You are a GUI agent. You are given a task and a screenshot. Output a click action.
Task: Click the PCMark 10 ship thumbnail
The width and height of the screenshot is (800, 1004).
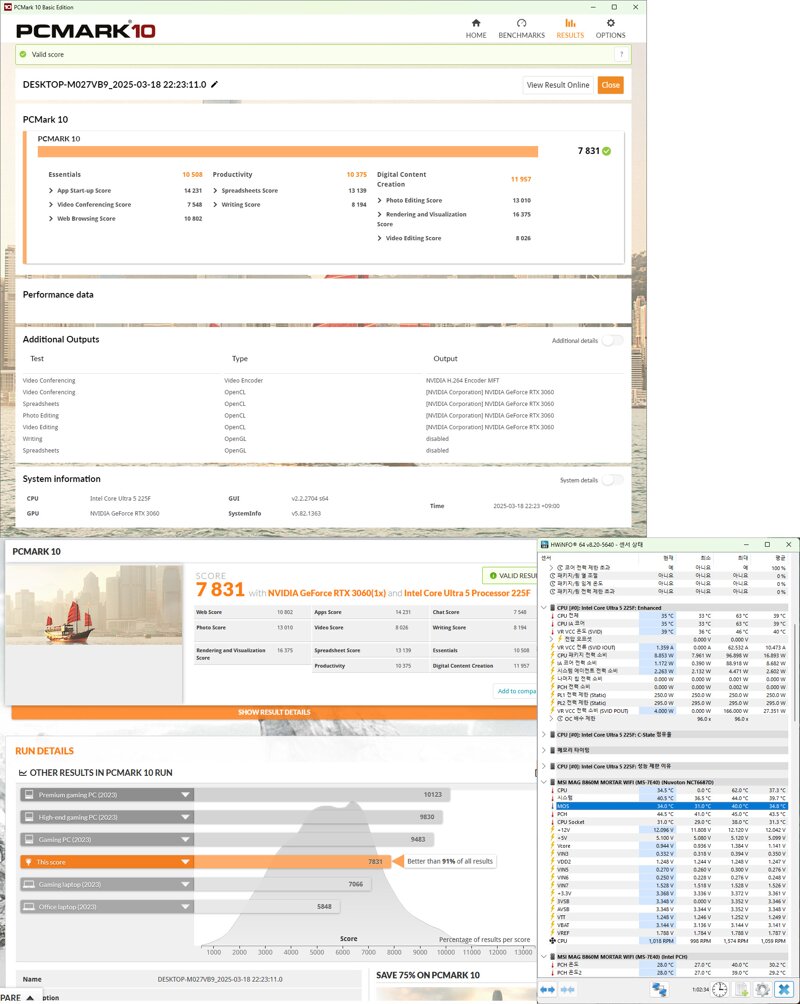(x=94, y=606)
